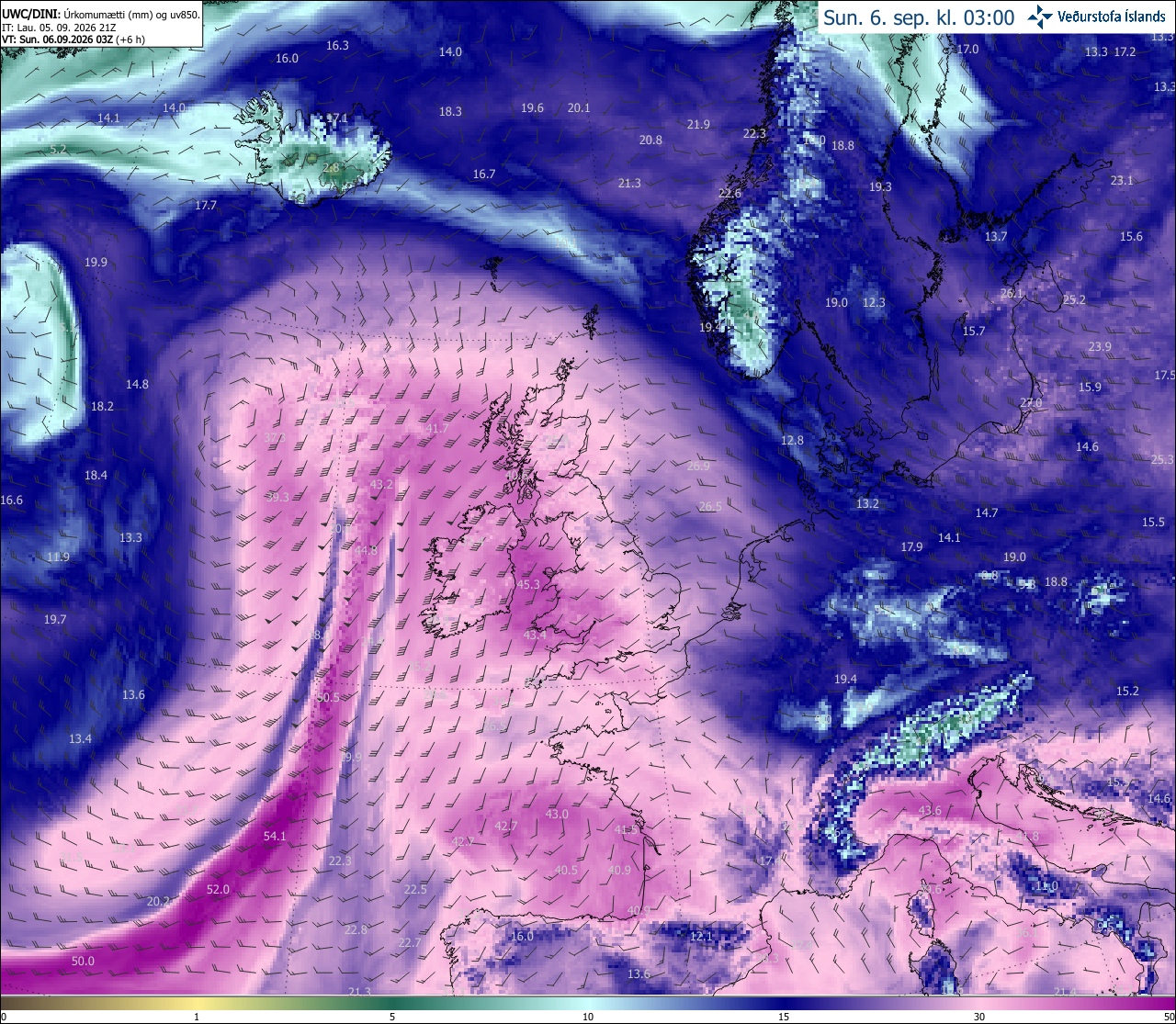This screenshot has width=1176, height=1024.
Task: Click the 45.3 value over Irish Sea
Action: pos(528,584)
